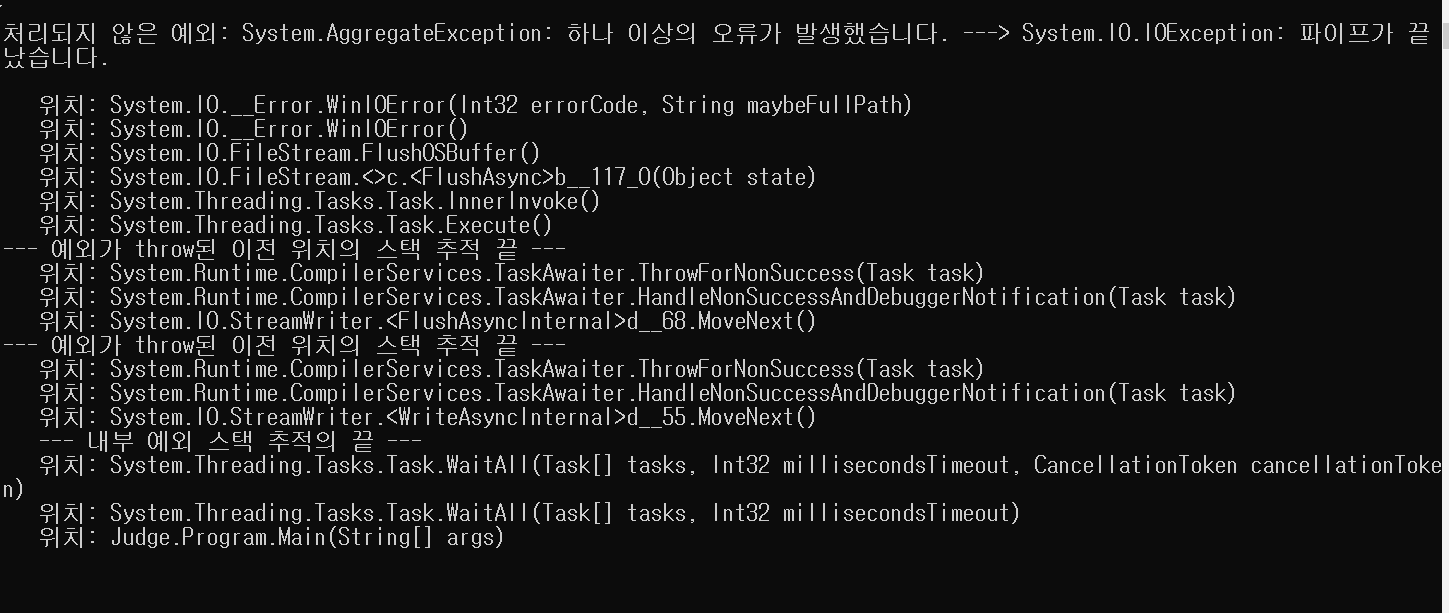Click the '파이프가 끝' text at line end
Viewport: 1449px width, 613px height.
click(x=1364, y=34)
